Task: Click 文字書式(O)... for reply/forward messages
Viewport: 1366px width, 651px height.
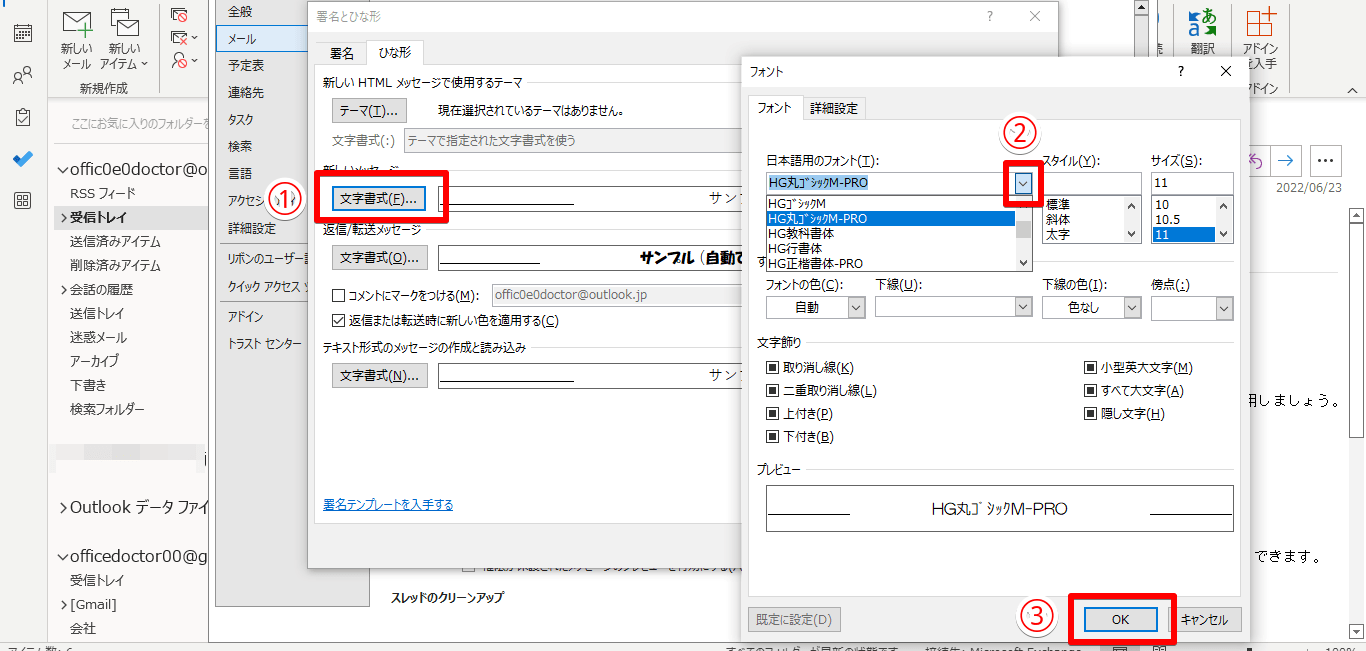Action: (x=379, y=257)
